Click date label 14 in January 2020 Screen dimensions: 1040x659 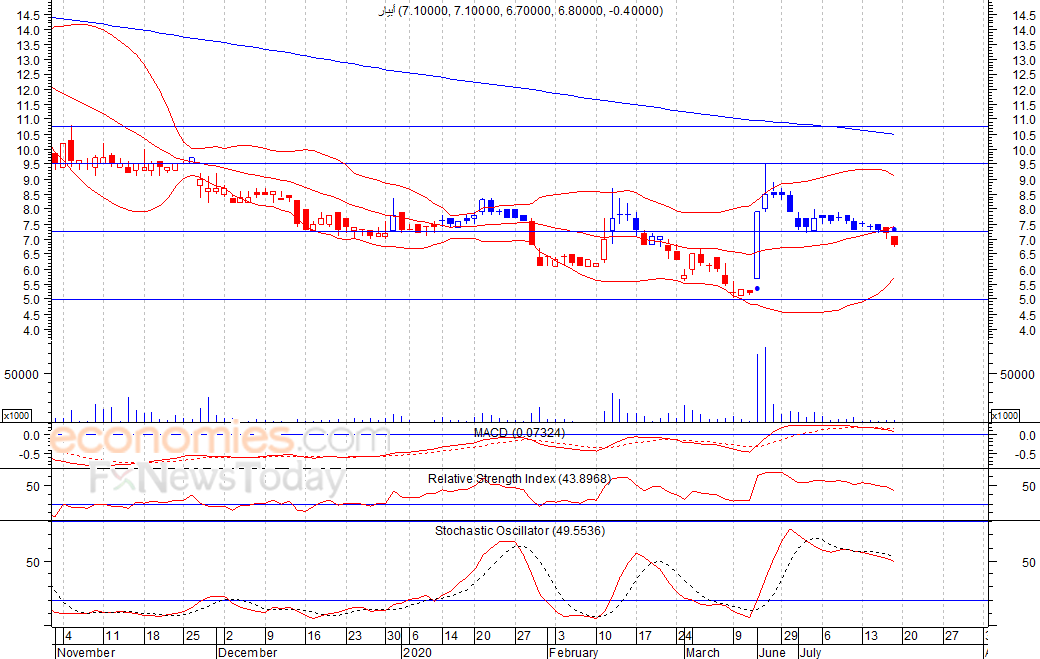pyautogui.click(x=451, y=636)
